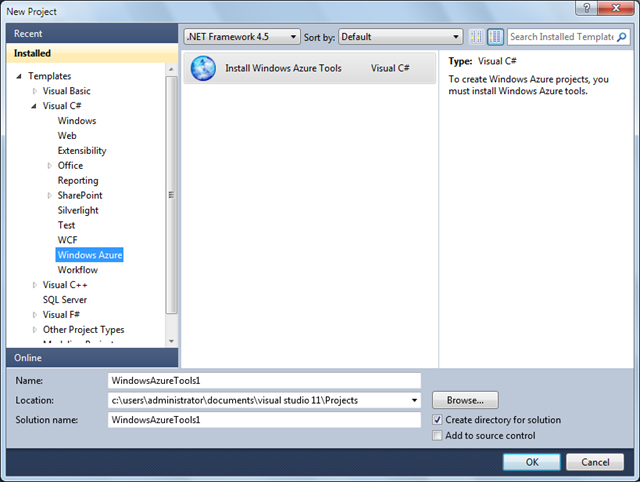Click the Name input field
The image size is (640, 482).
coord(264,381)
